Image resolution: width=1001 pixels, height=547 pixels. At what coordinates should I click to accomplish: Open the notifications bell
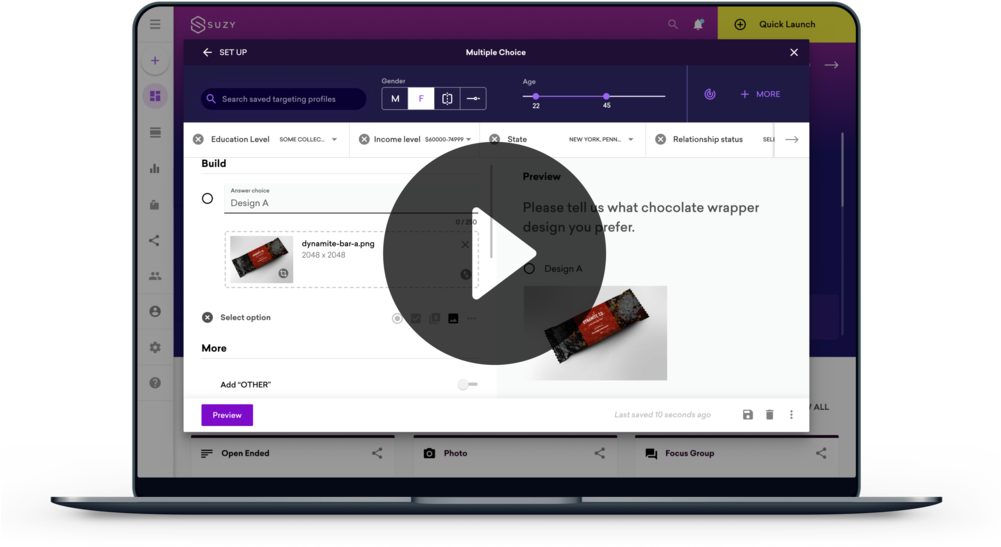(699, 24)
